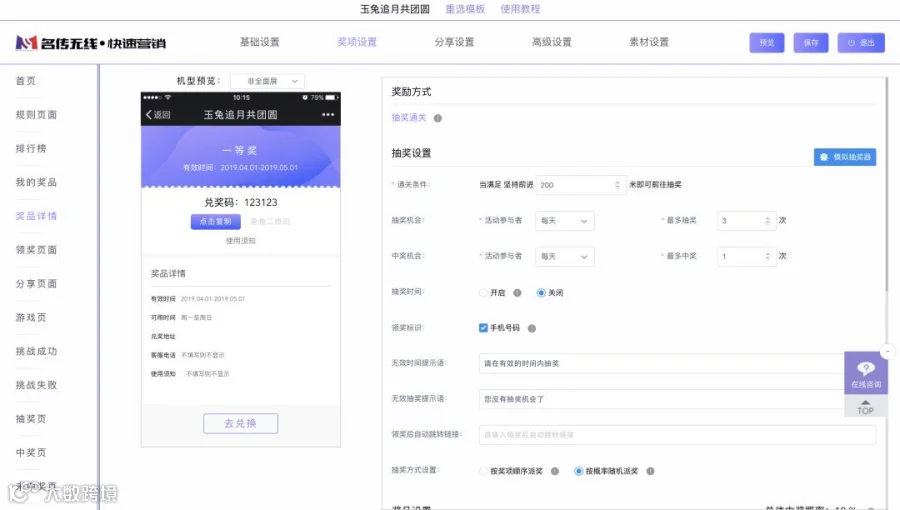The image size is (900, 510).
Task: Click the info icon beside 手机号码
Action: 532,328
